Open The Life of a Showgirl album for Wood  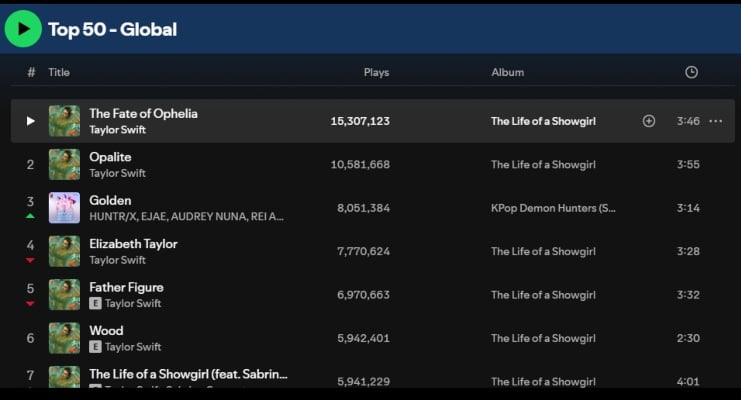point(543,338)
